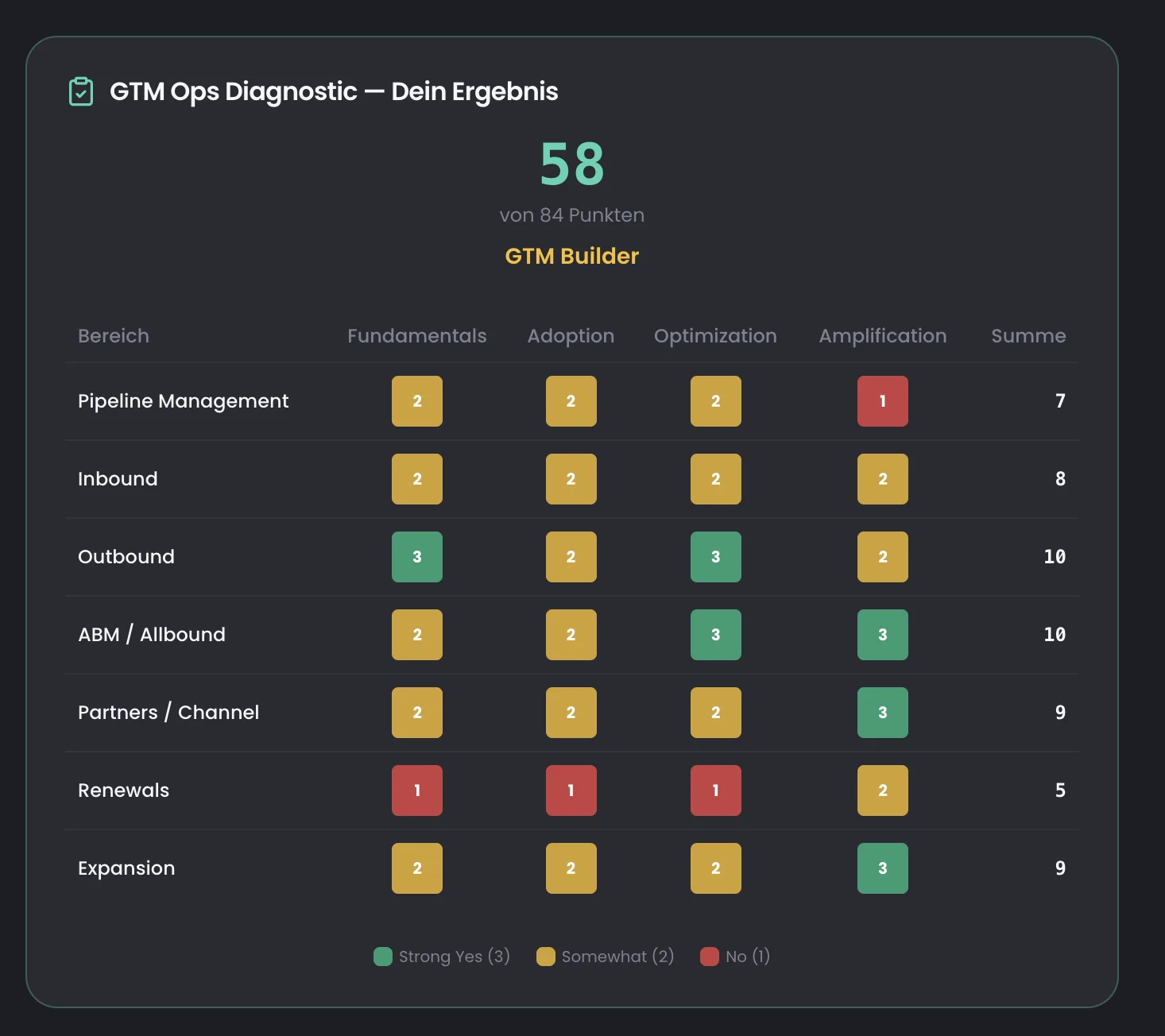
Task: Click Partners / Channel Fundamentals score tile
Action: [417, 713]
